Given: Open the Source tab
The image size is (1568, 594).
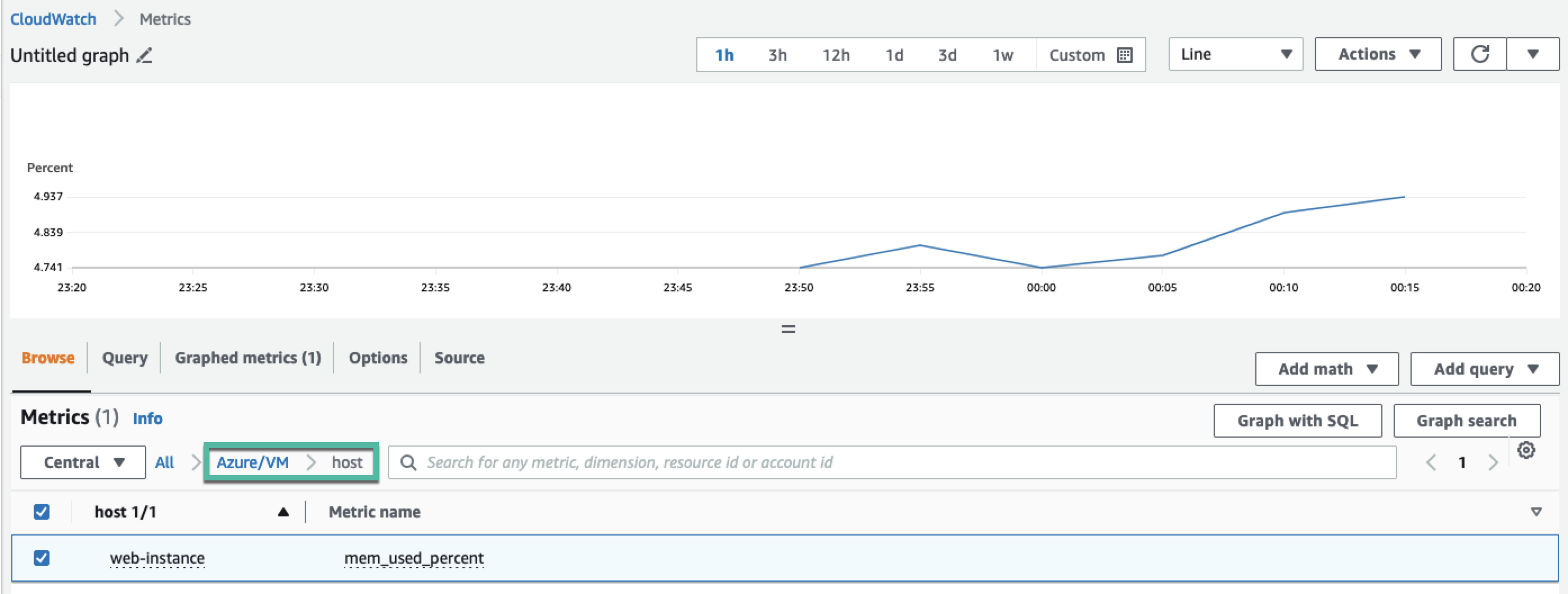Looking at the screenshot, I should 459,358.
